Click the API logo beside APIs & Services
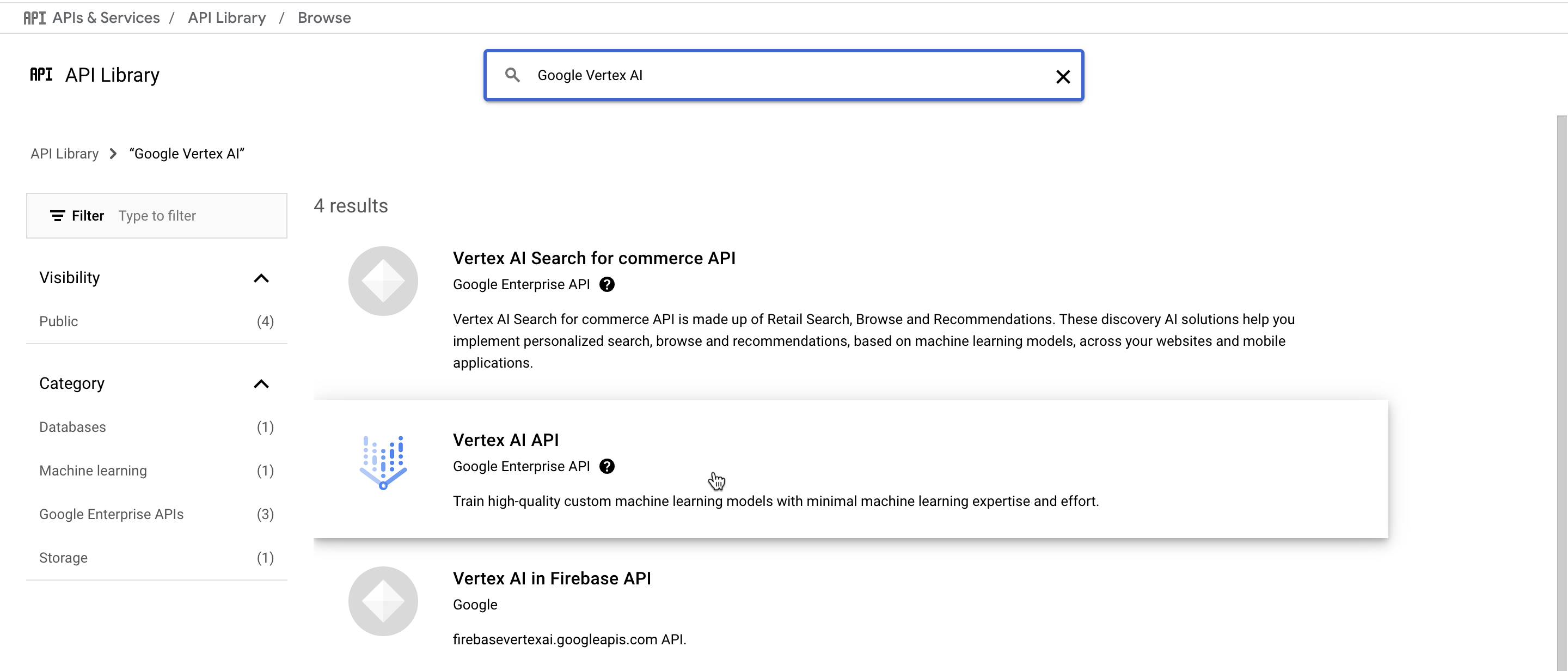This screenshot has width=1568, height=671. pos(35,17)
